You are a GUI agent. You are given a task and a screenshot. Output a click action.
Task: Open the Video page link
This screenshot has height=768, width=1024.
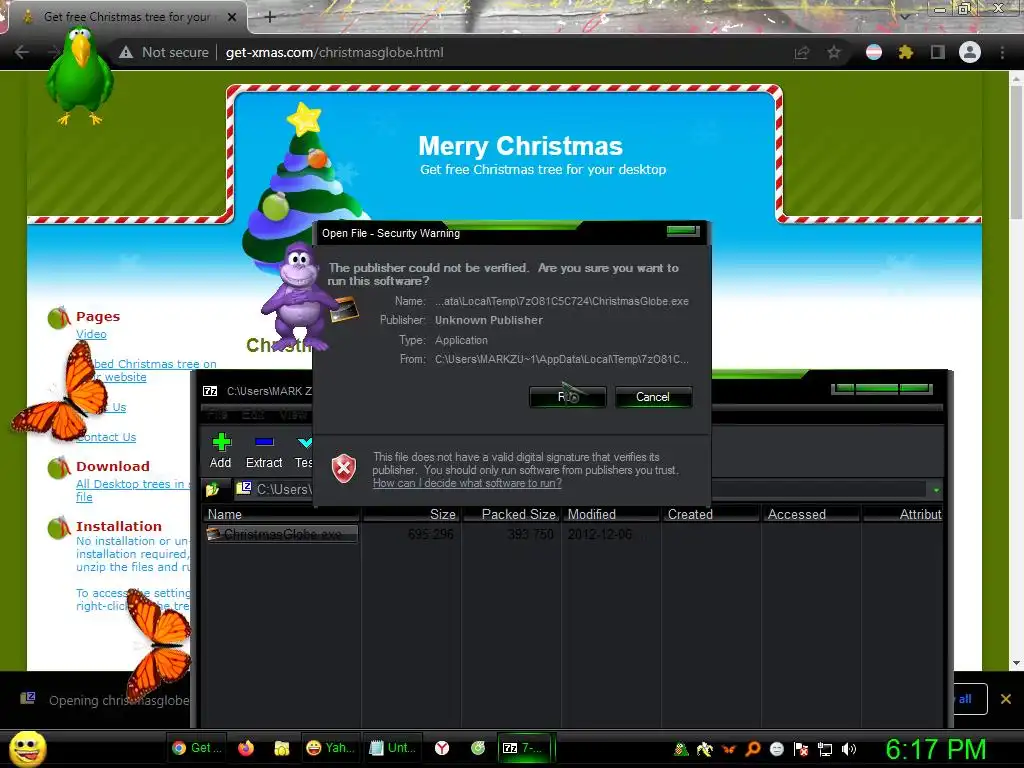point(91,334)
